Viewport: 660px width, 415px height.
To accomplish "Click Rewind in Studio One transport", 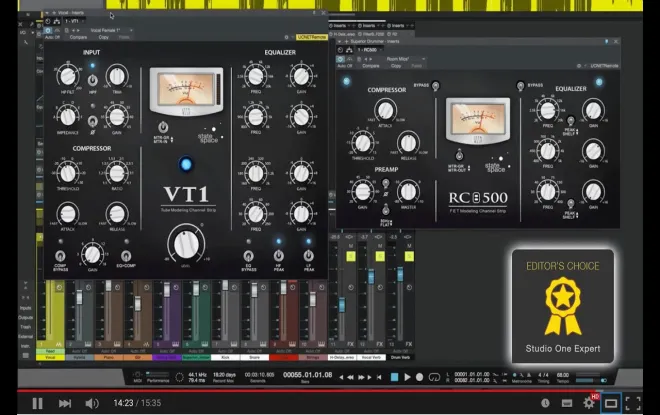I will [x=350, y=377].
